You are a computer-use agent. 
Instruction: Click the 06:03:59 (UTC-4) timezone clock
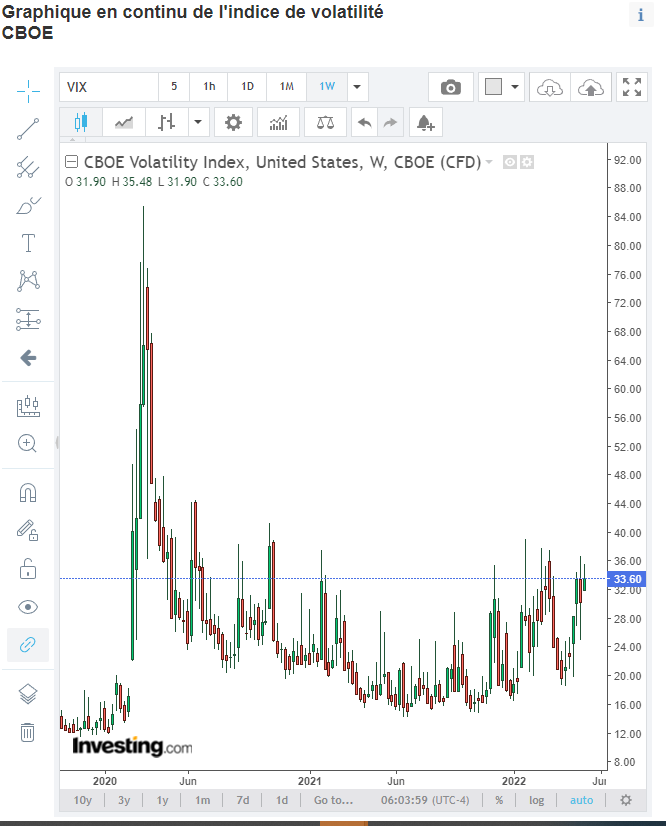point(425,800)
